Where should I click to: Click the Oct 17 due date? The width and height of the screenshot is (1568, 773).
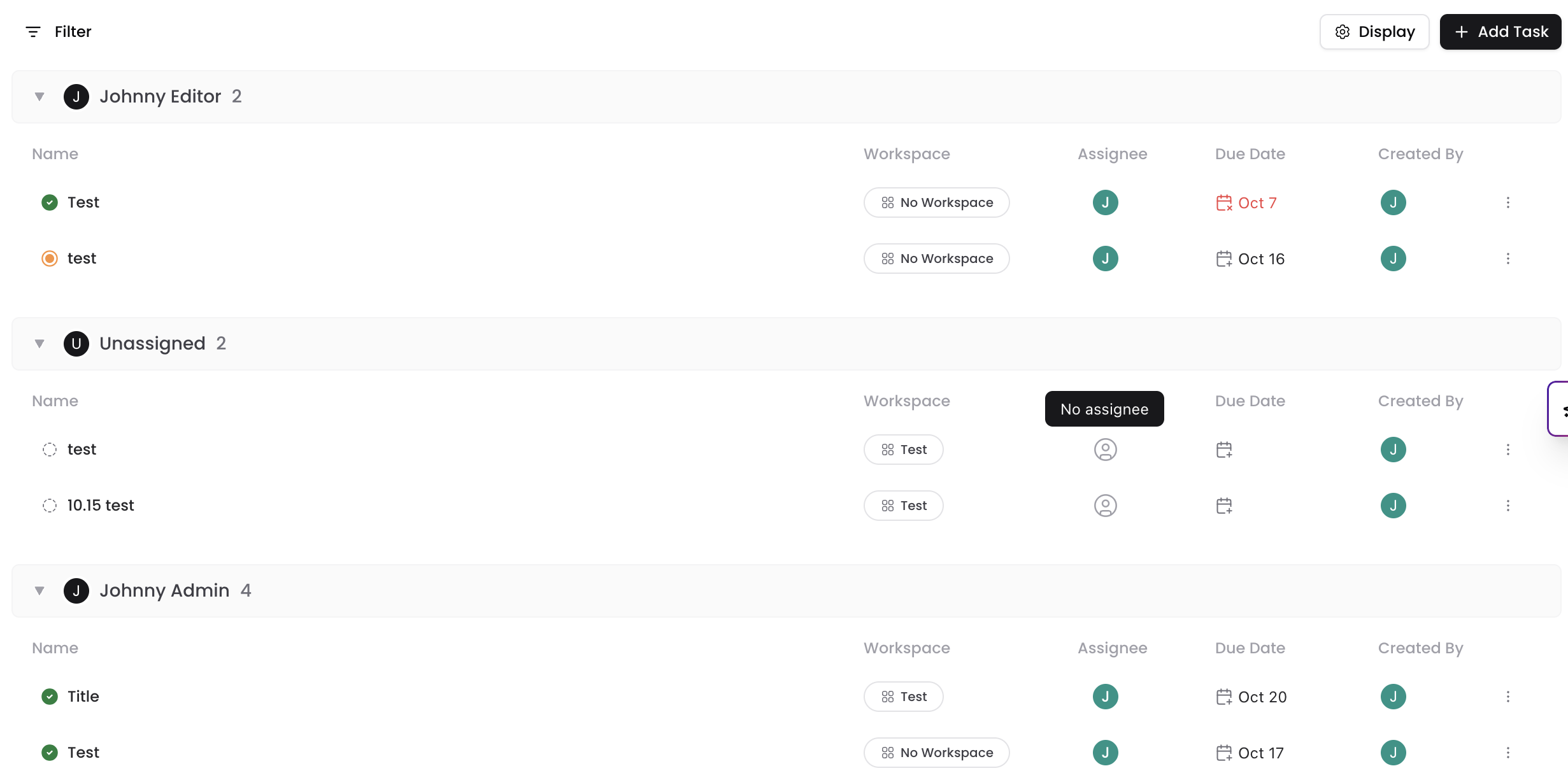click(1250, 753)
